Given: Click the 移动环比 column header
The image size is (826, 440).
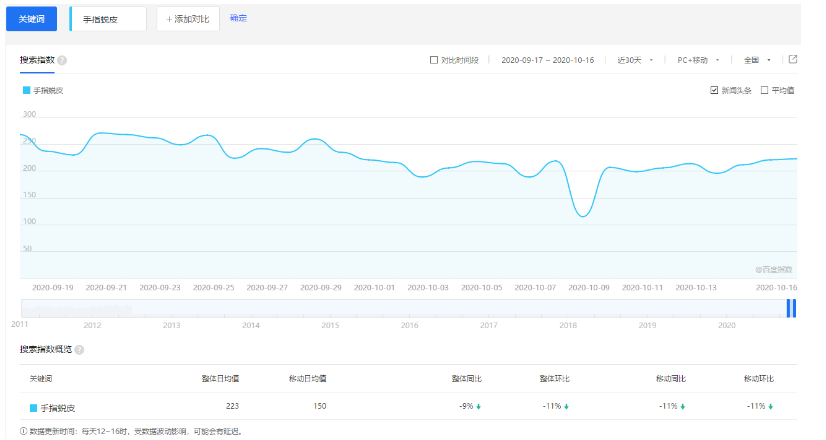Looking at the screenshot, I should click(x=759, y=378).
